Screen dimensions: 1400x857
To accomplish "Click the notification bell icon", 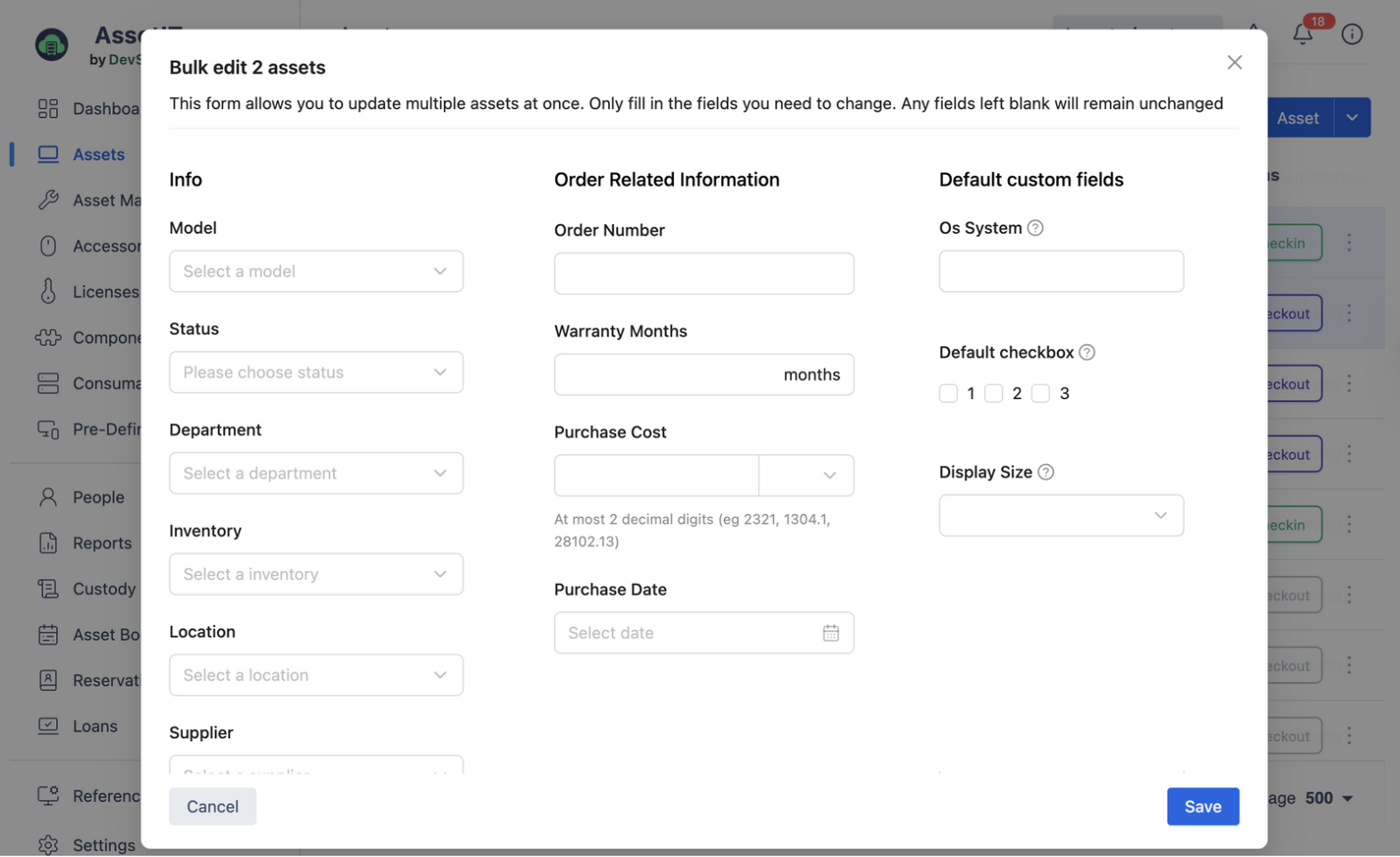I will coord(1303,34).
